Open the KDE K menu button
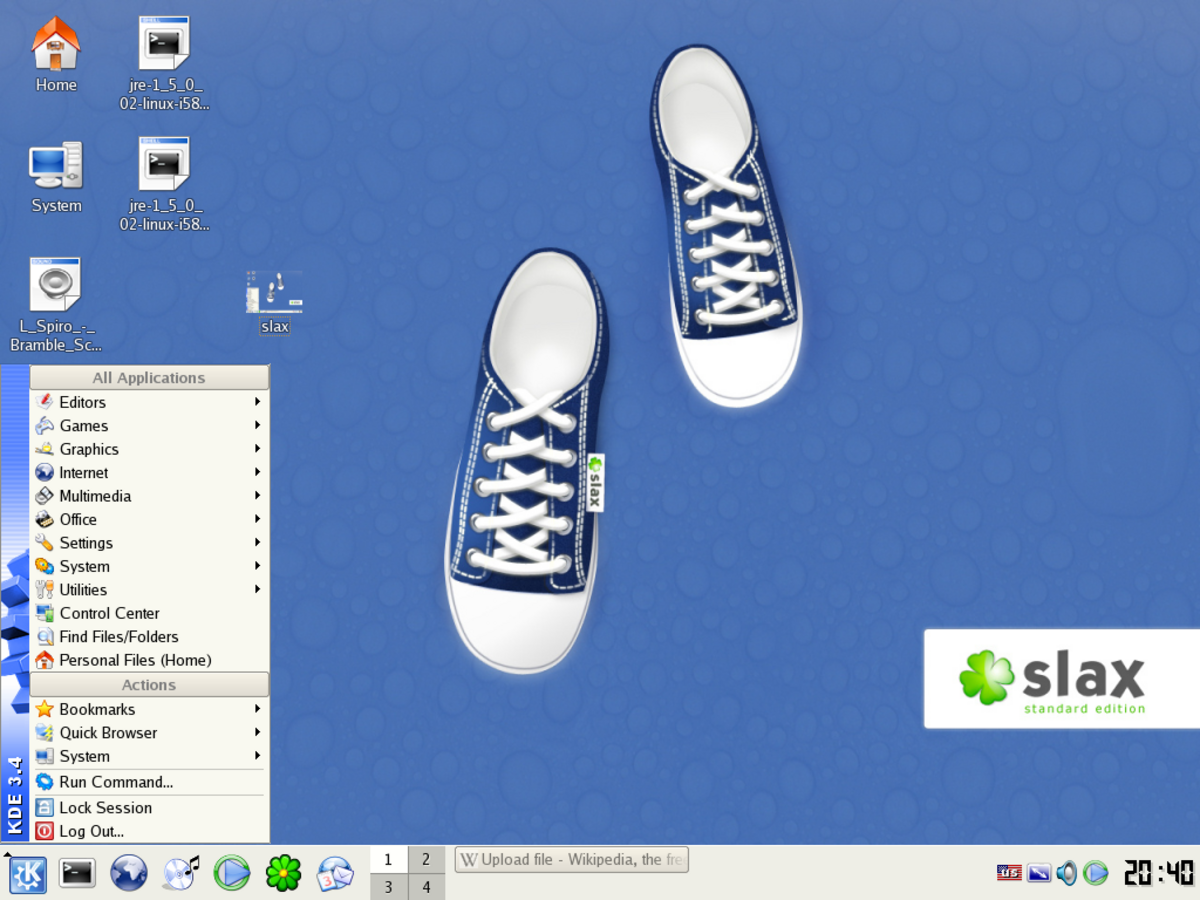Screen dimensions: 1200x900 (x=28, y=873)
